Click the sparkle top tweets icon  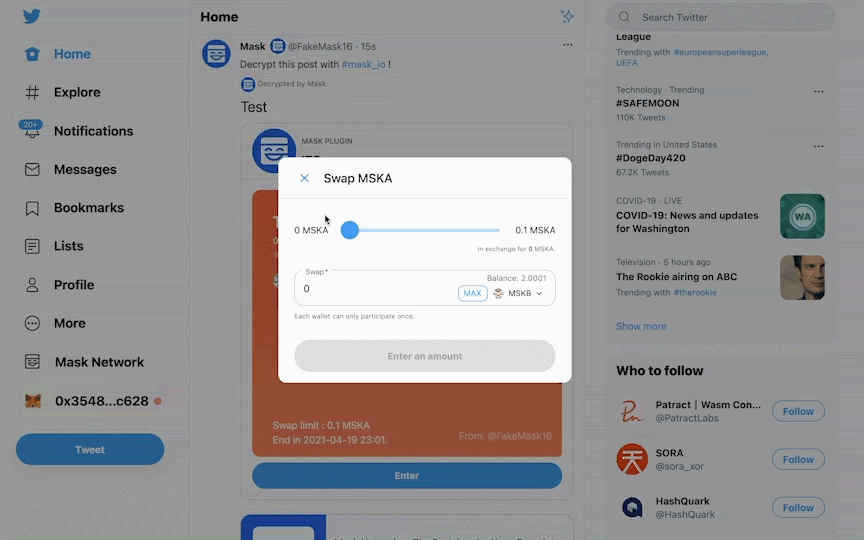(x=567, y=17)
